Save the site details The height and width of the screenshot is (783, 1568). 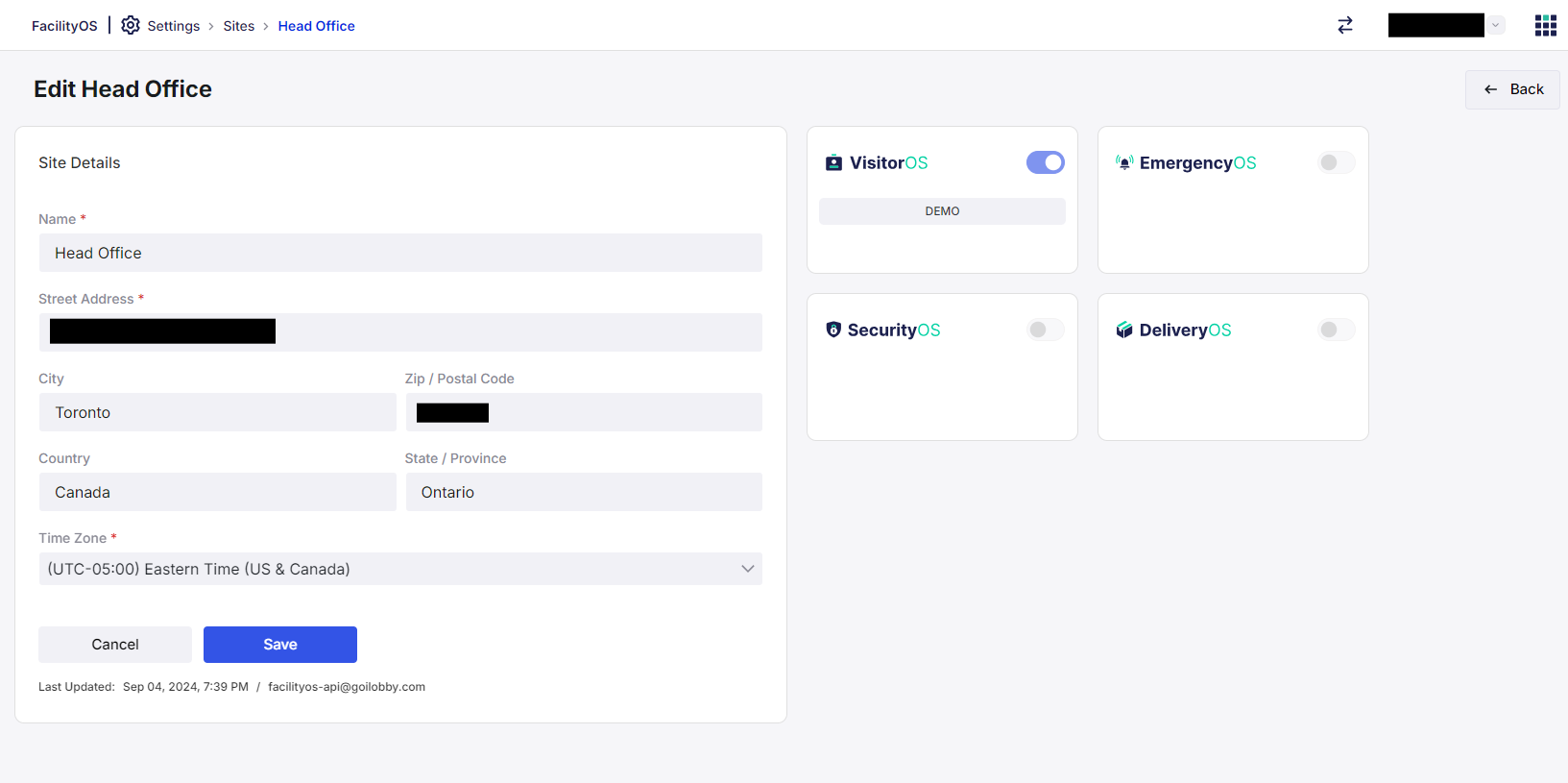[x=280, y=645]
